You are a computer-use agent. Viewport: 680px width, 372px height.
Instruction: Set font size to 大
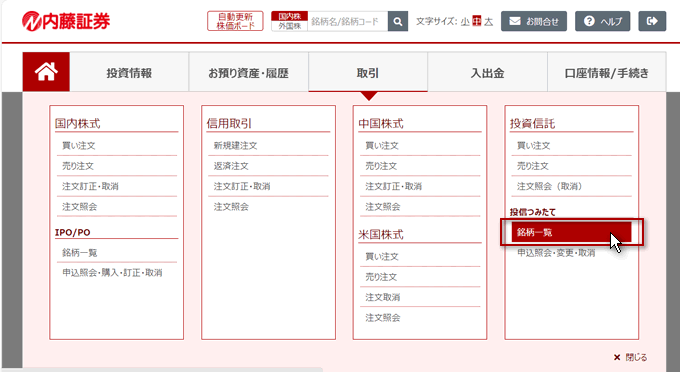click(x=488, y=21)
